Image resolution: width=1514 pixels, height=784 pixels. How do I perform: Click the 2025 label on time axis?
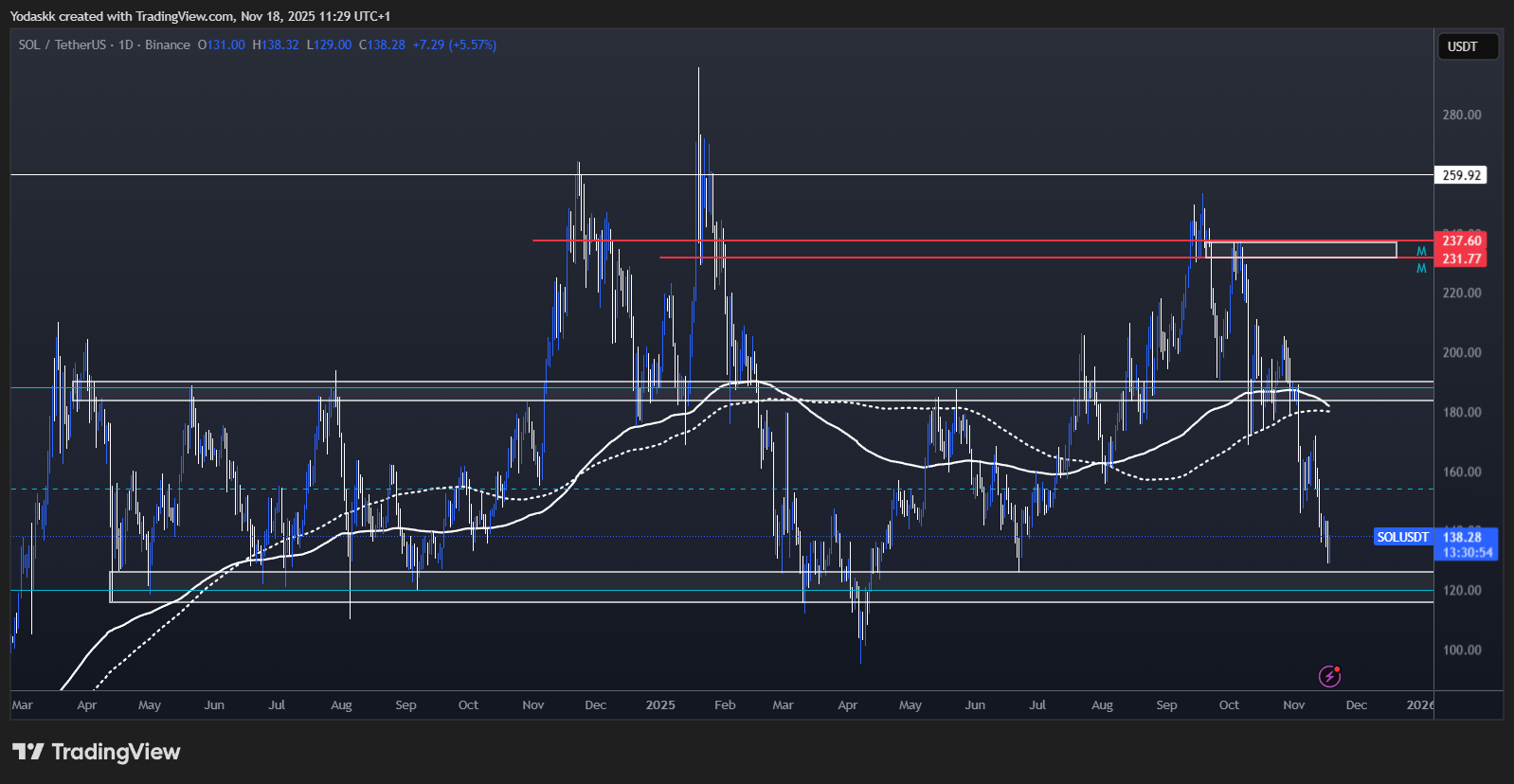click(660, 705)
